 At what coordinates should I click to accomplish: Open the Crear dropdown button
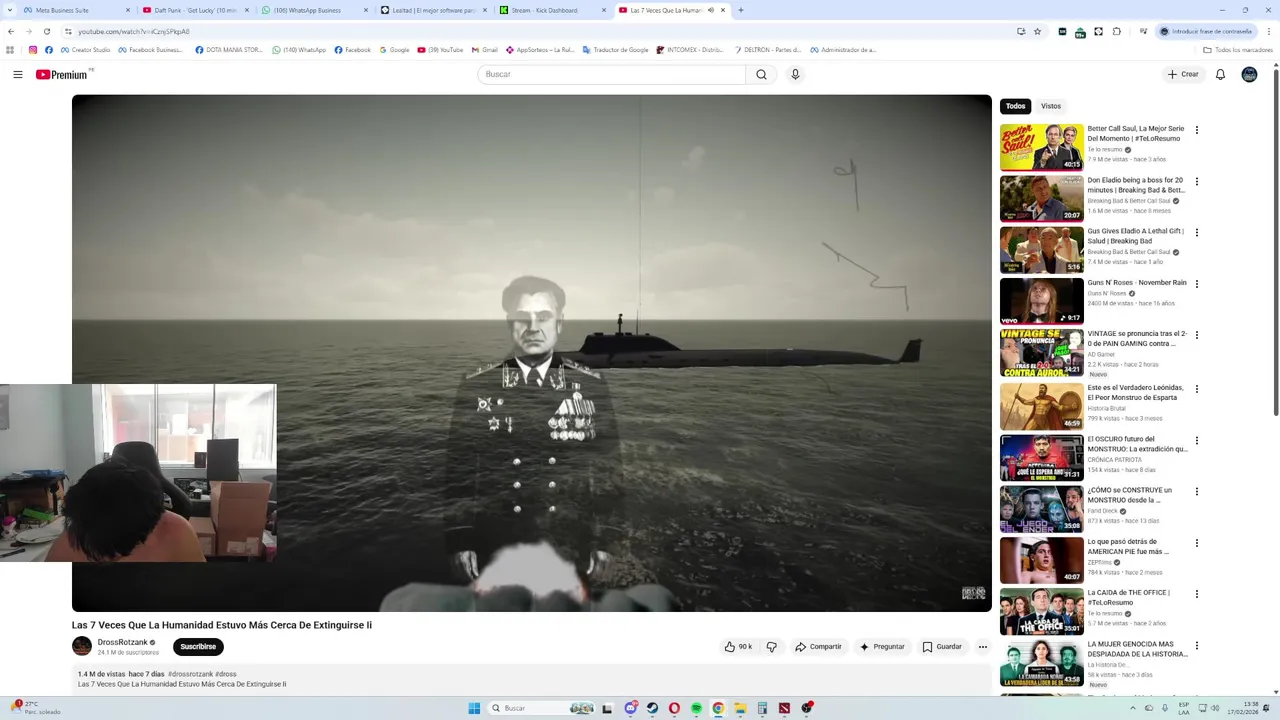[1183, 74]
